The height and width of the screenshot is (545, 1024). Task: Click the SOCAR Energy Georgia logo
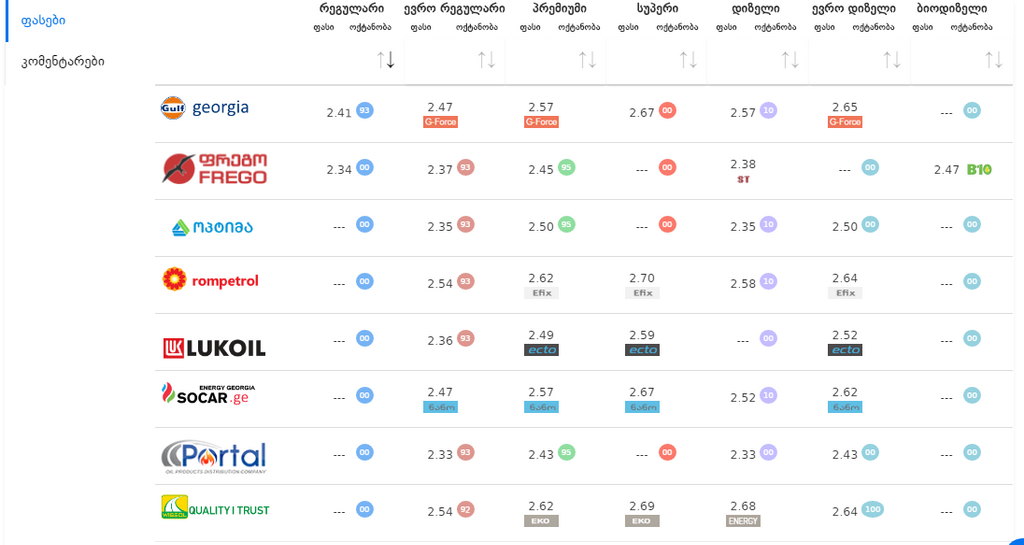pos(207,395)
